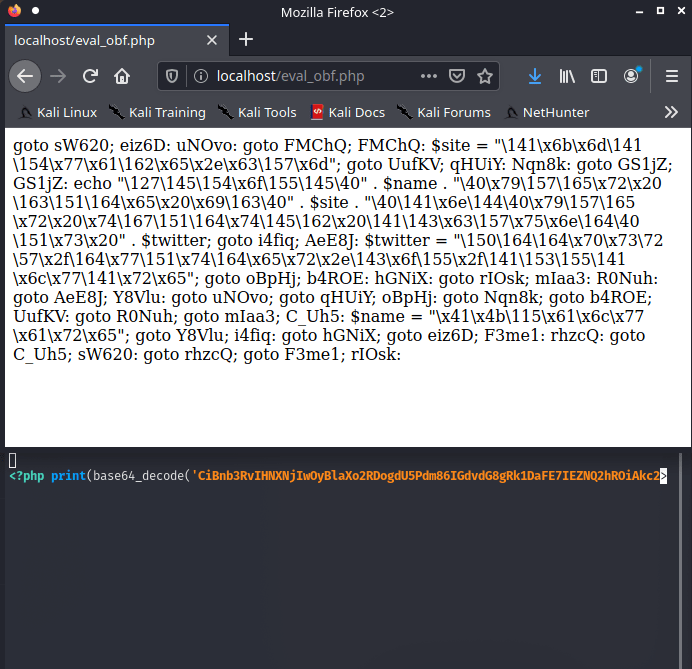This screenshot has width=692, height=669.
Task: Show site information for localhost
Action: [199, 76]
